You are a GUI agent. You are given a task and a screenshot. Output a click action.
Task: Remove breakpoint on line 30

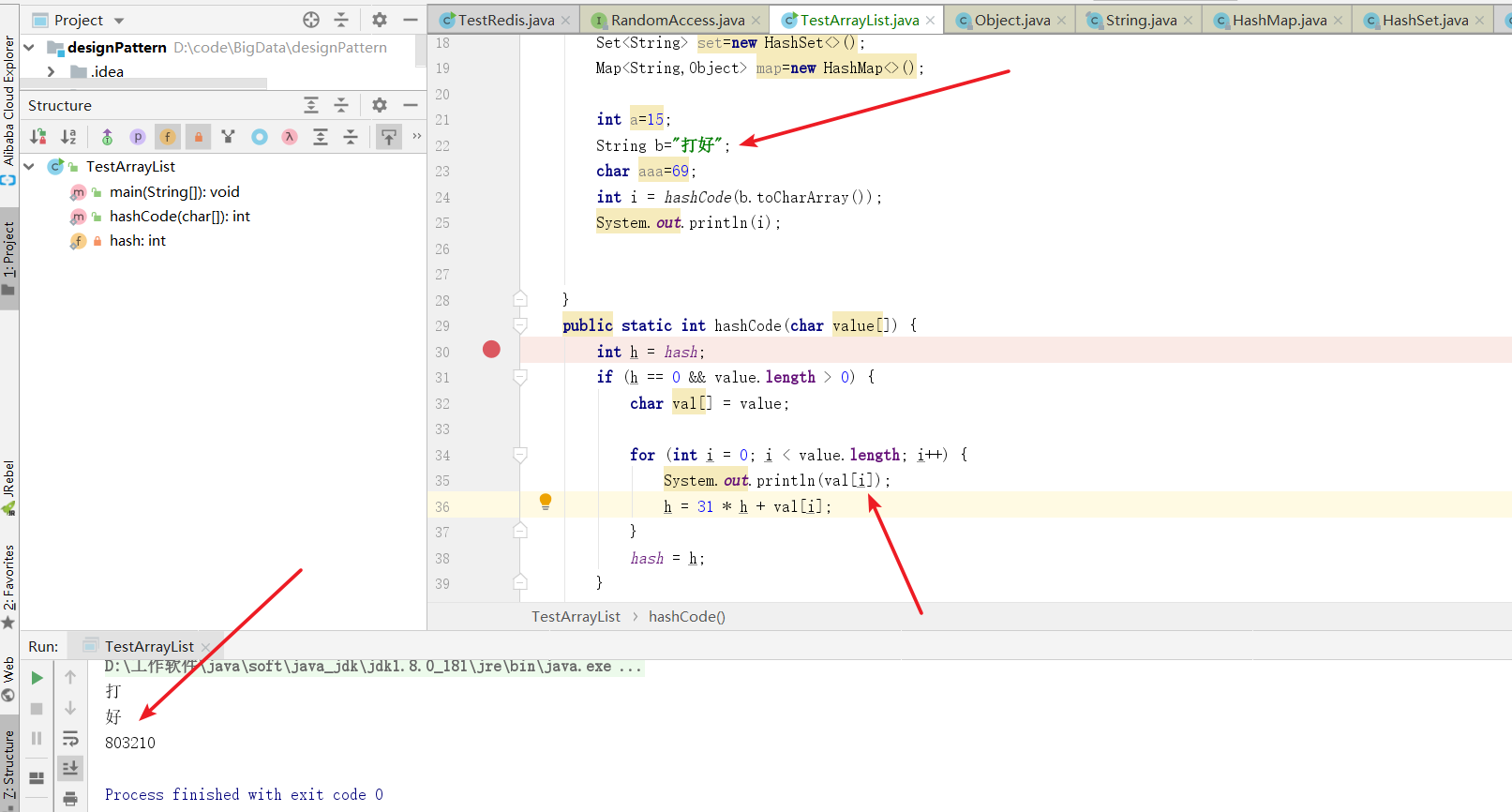(491, 350)
